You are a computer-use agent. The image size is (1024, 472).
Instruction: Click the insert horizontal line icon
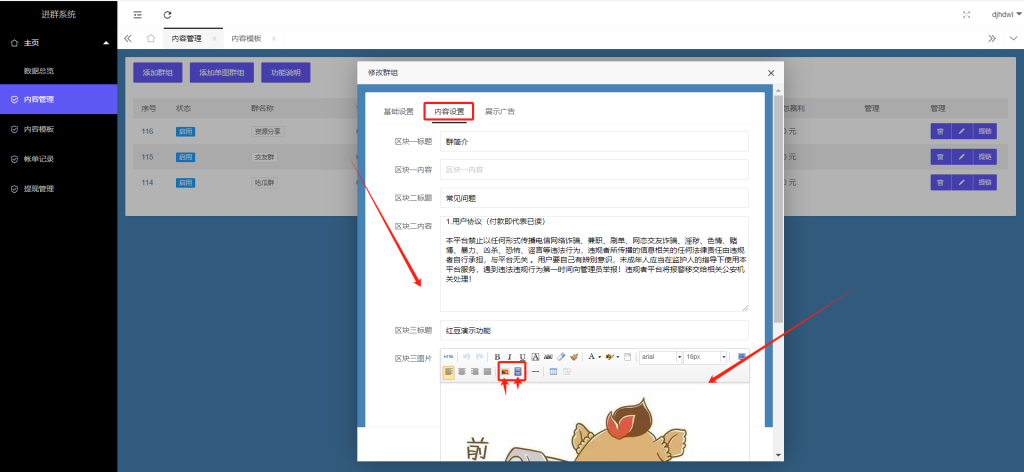pyautogui.click(x=536, y=371)
